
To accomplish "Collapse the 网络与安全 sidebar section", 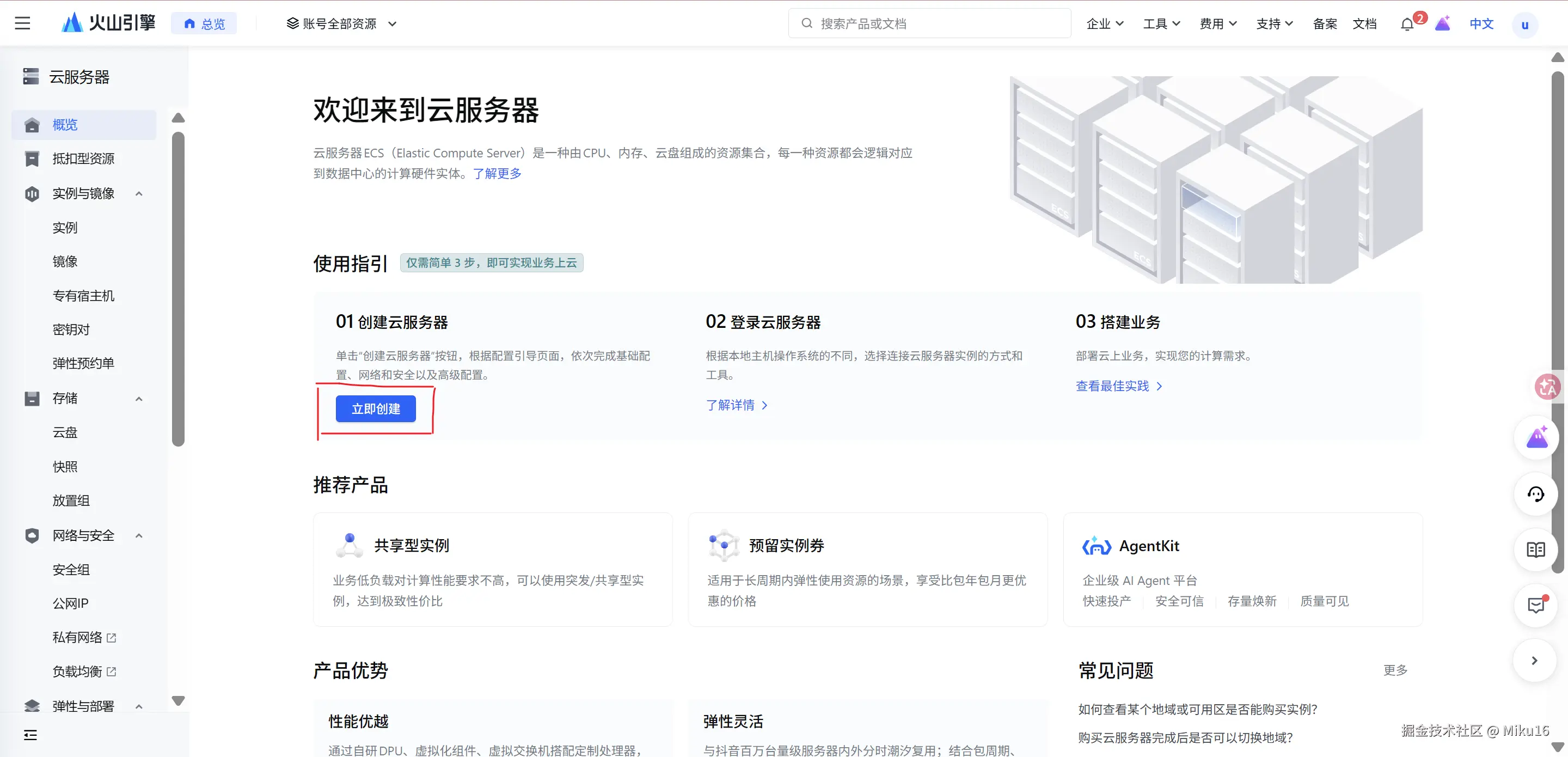I will (139, 536).
